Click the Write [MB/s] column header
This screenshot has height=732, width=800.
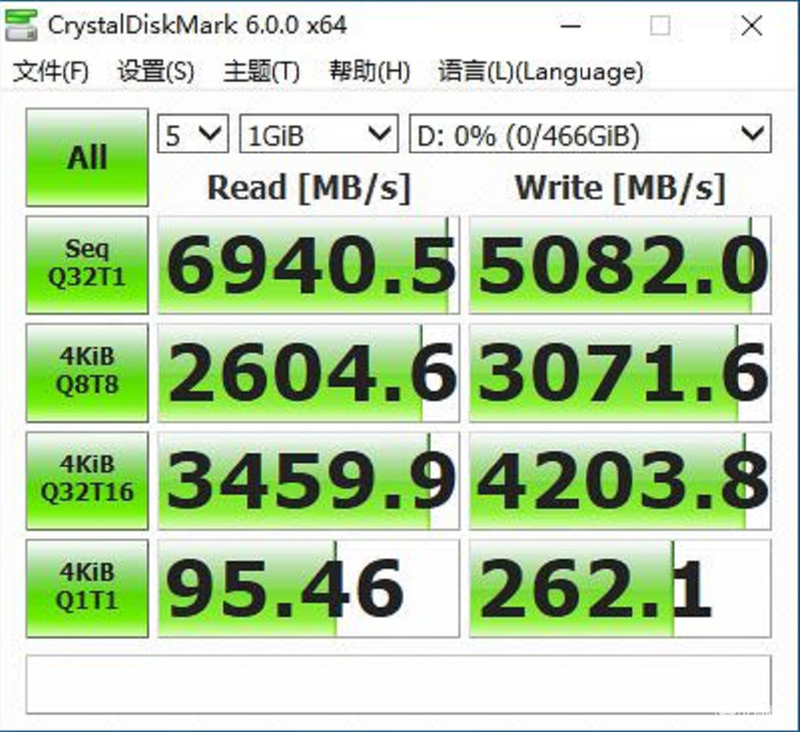(x=620, y=188)
